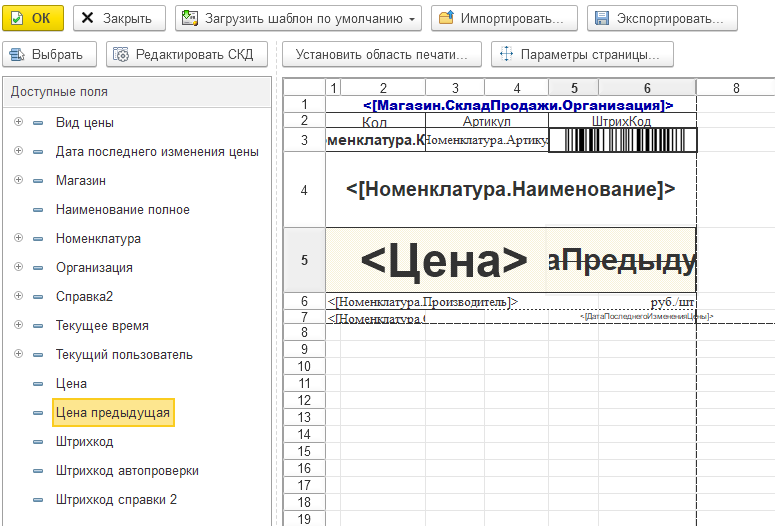This screenshot has height=526, width=775.
Task: Click the Экспортировать floppy disk icon button
Action: click(661, 18)
